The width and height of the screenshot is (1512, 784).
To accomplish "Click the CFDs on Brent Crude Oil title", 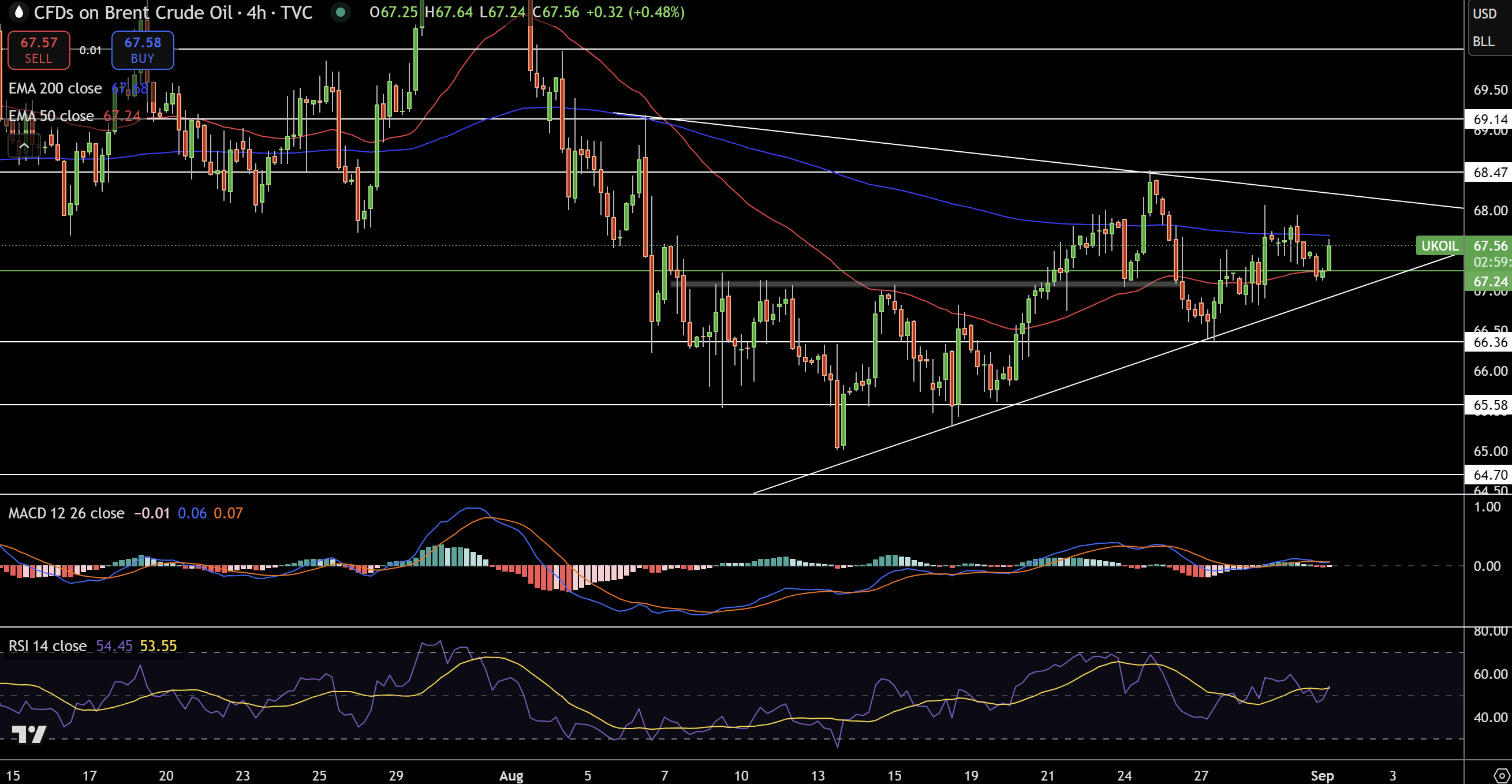I will tap(133, 12).
